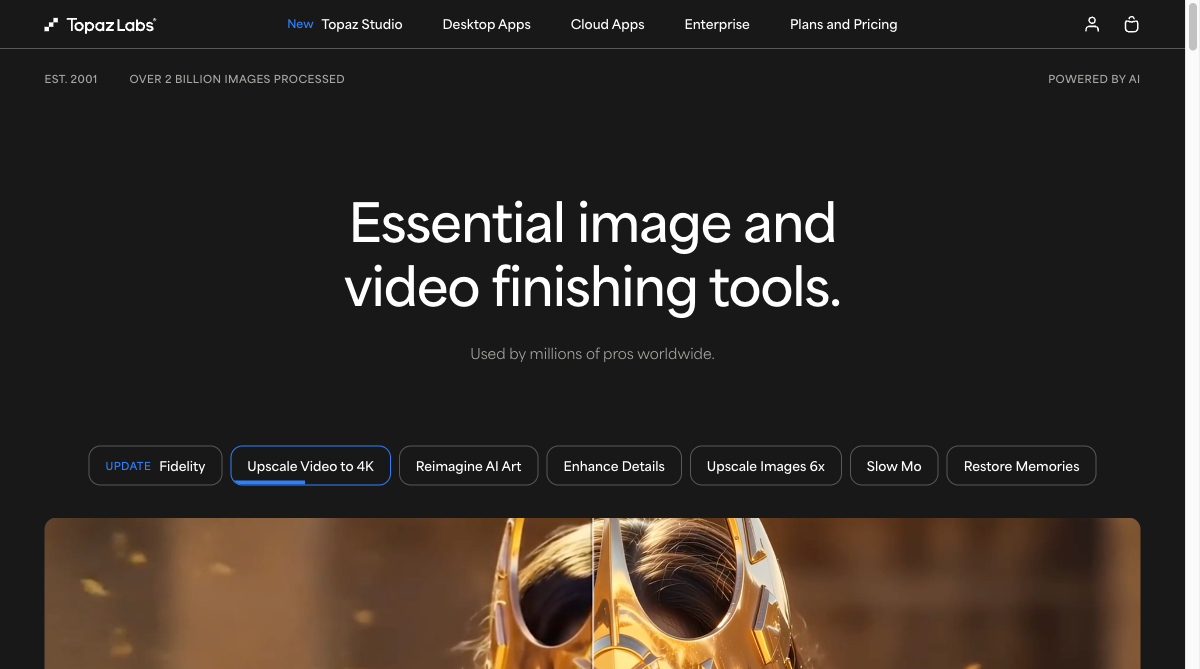The width and height of the screenshot is (1200, 669).
Task: Click the blue UPDATE label on Fidelity
Action: tap(128, 466)
